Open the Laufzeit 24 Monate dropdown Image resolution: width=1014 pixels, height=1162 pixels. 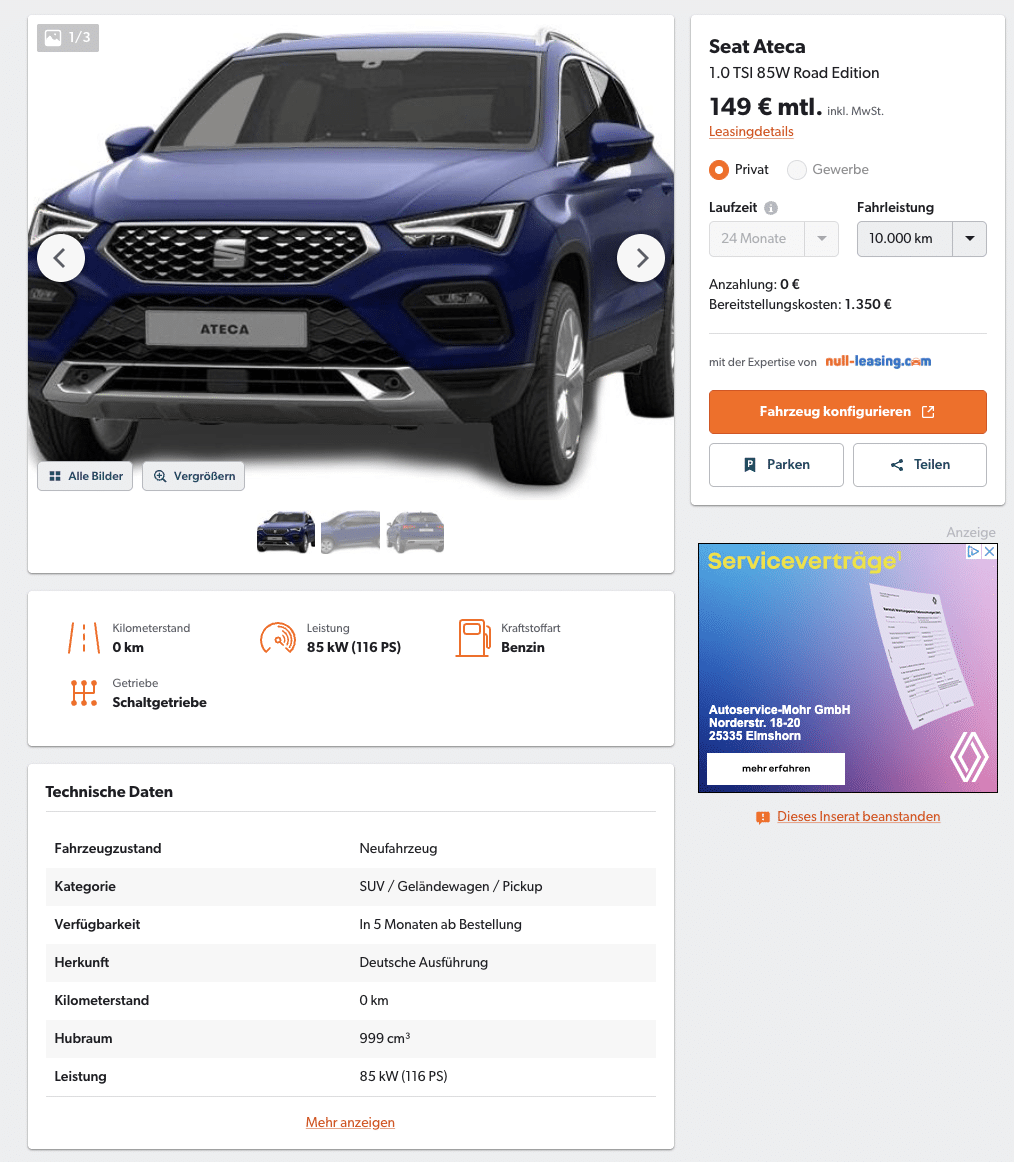click(x=773, y=239)
